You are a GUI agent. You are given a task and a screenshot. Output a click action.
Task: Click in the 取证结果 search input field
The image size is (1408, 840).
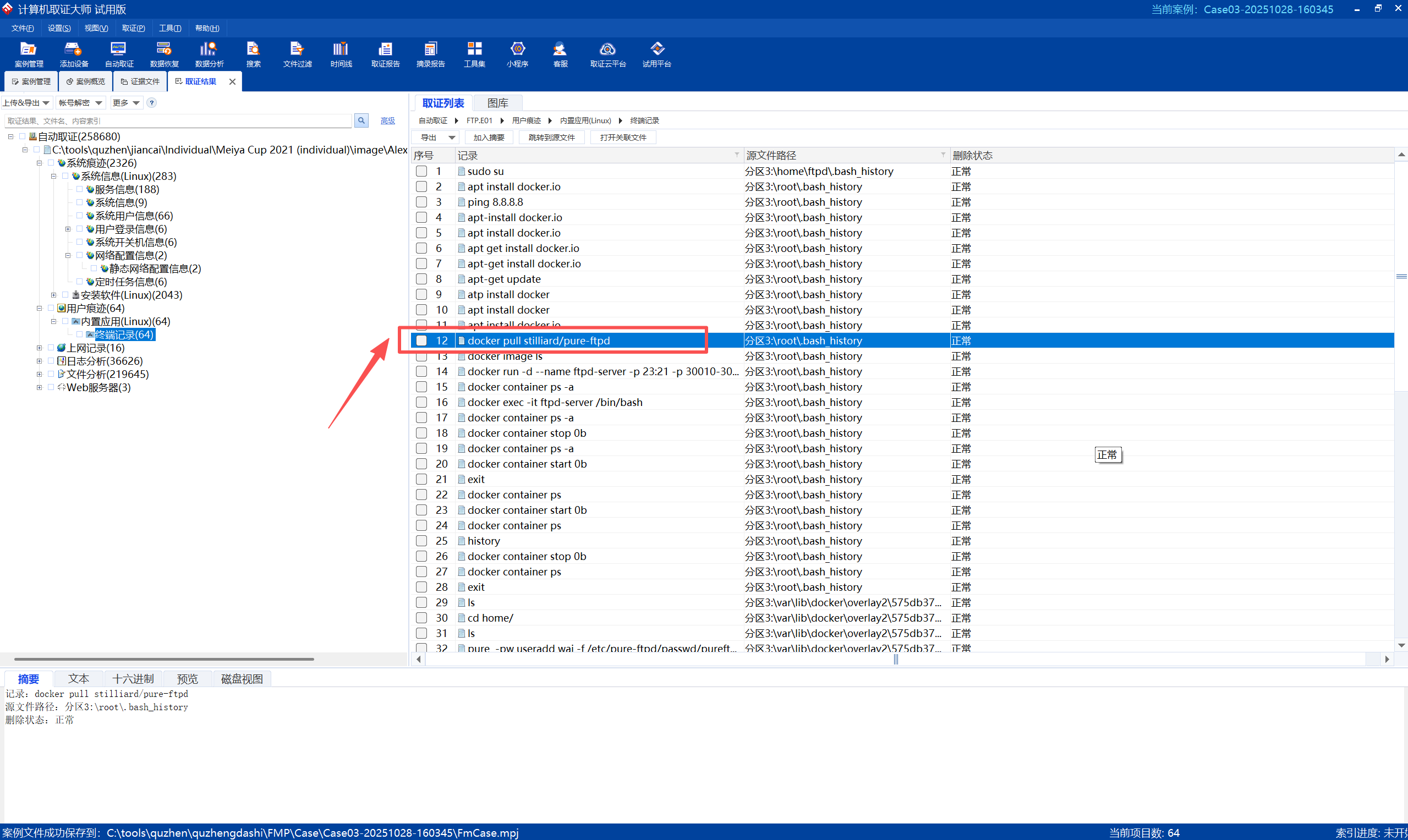click(x=178, y=120)
